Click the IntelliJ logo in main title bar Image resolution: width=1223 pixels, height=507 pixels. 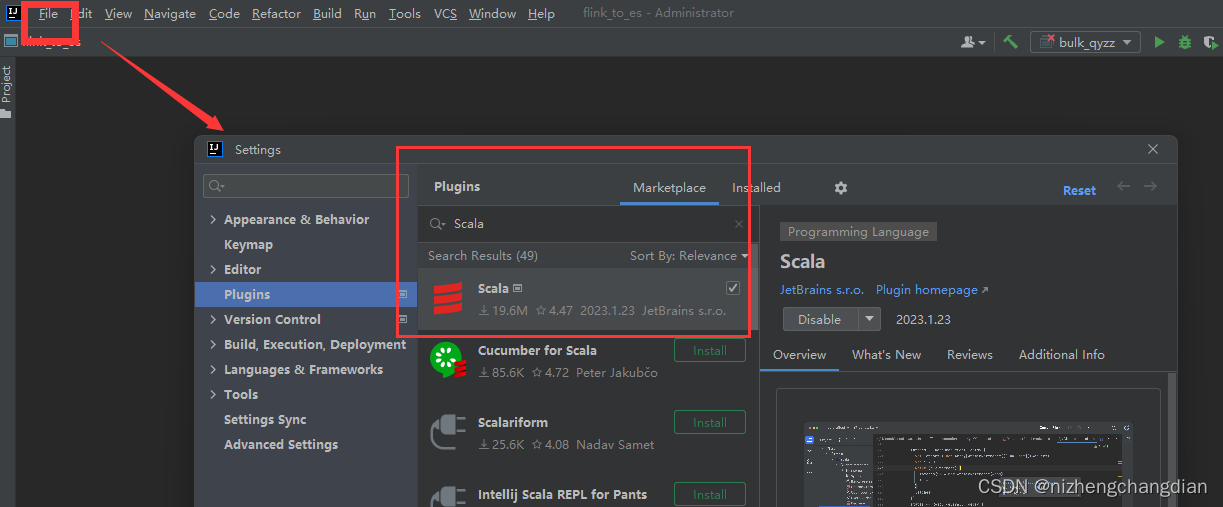[x=14, y=13]
